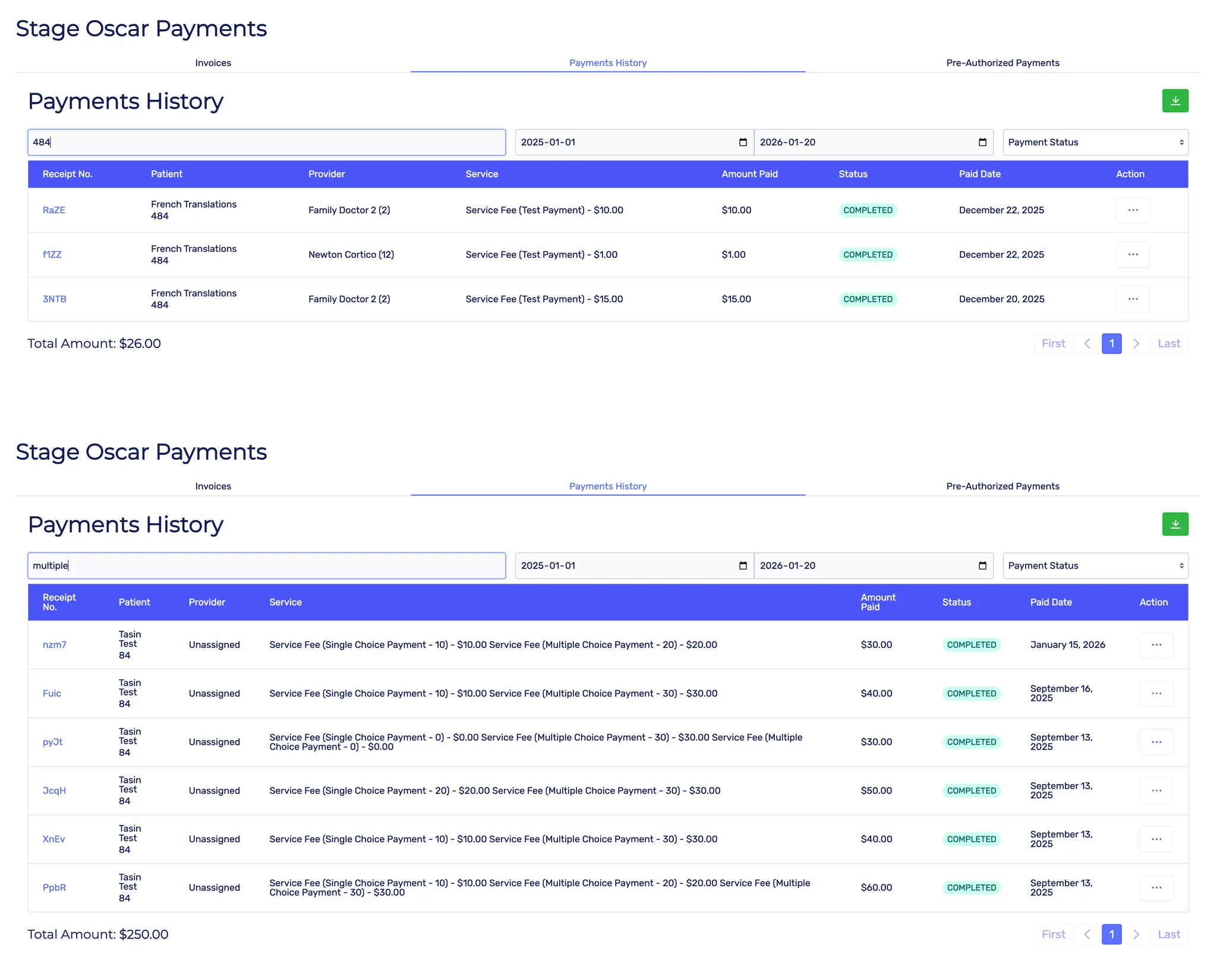Expand the Payment Status dropdown above the RaZE row
The image size is (1217, 980).
(1095, 143)
